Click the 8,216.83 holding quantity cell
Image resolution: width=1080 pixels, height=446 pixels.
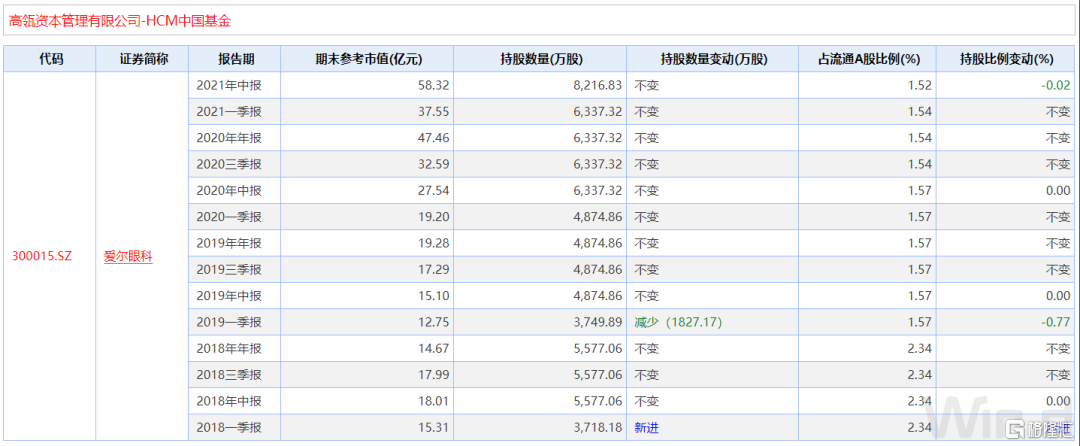[x=595, y=86]
